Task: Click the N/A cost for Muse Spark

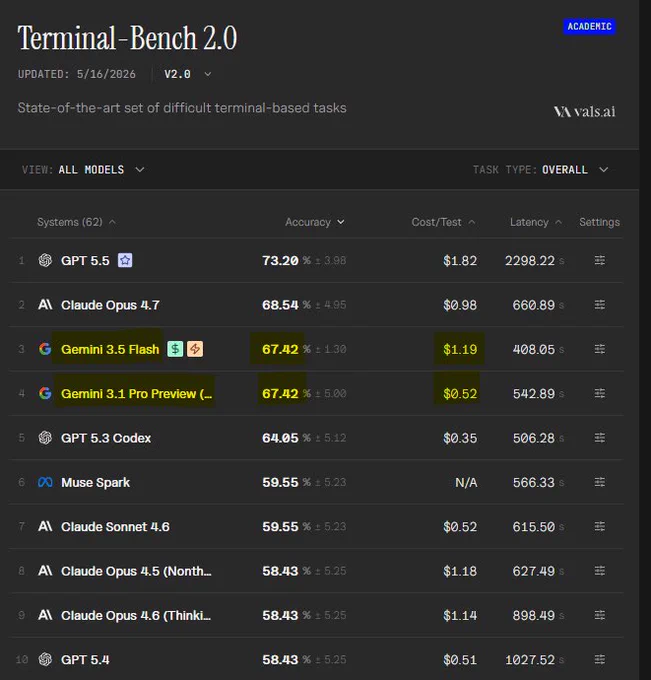Action: 466,482
